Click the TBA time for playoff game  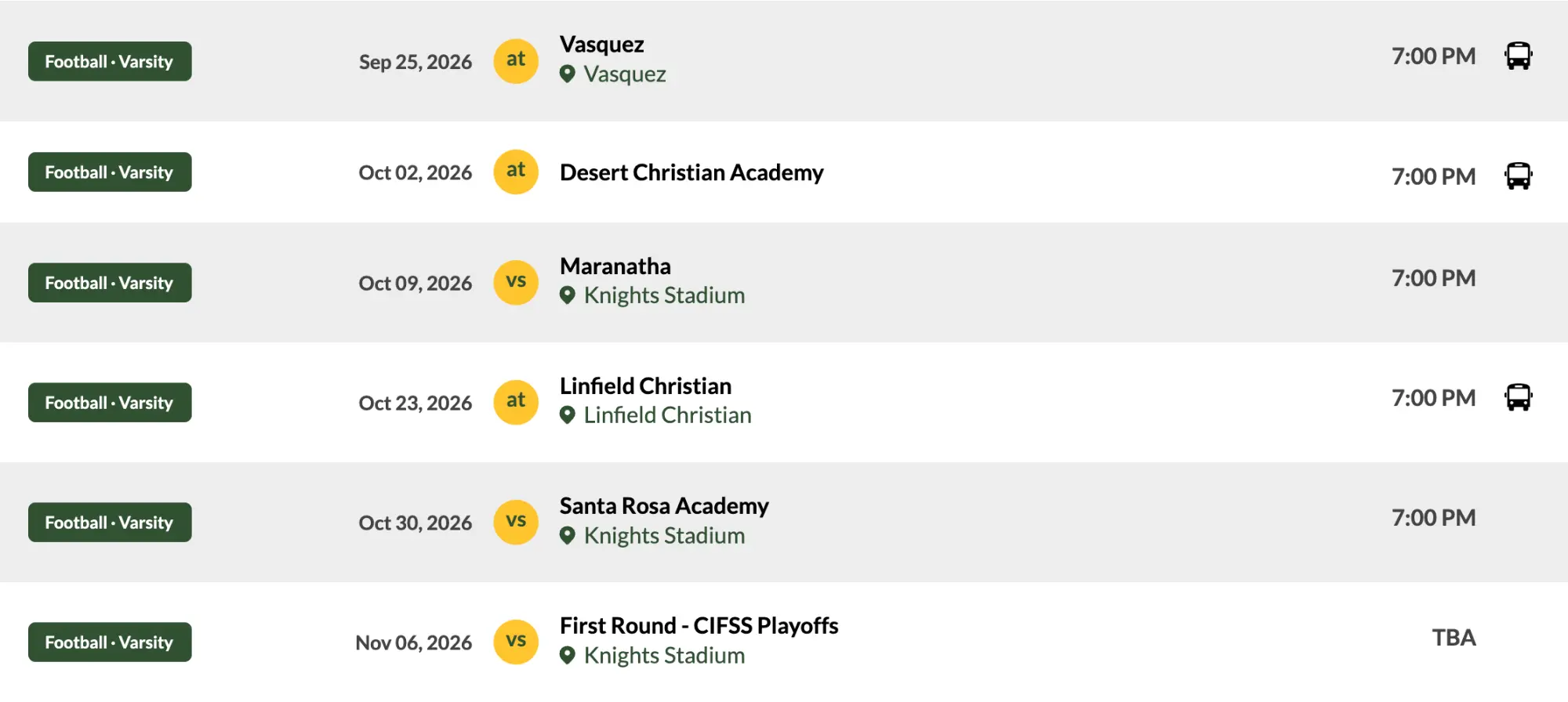click(x=1454, y=638)
